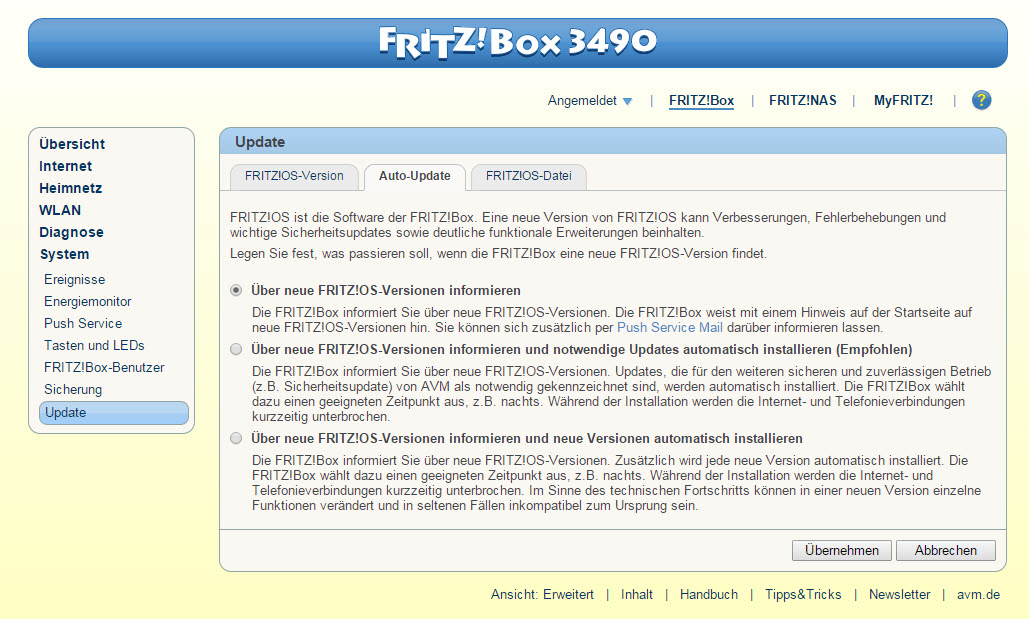Open the FRITZ!Box top navigation link
The image size is (1029, 619).
[702, 100]
